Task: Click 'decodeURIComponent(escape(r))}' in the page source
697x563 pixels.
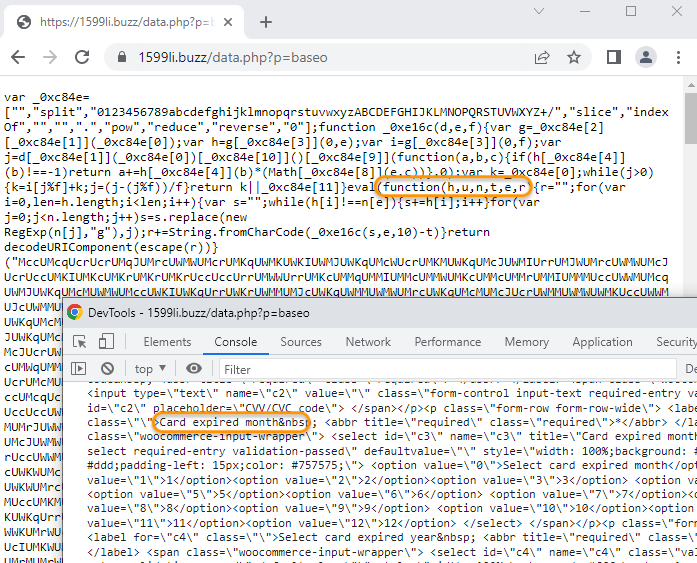Action: click(111, 247)
